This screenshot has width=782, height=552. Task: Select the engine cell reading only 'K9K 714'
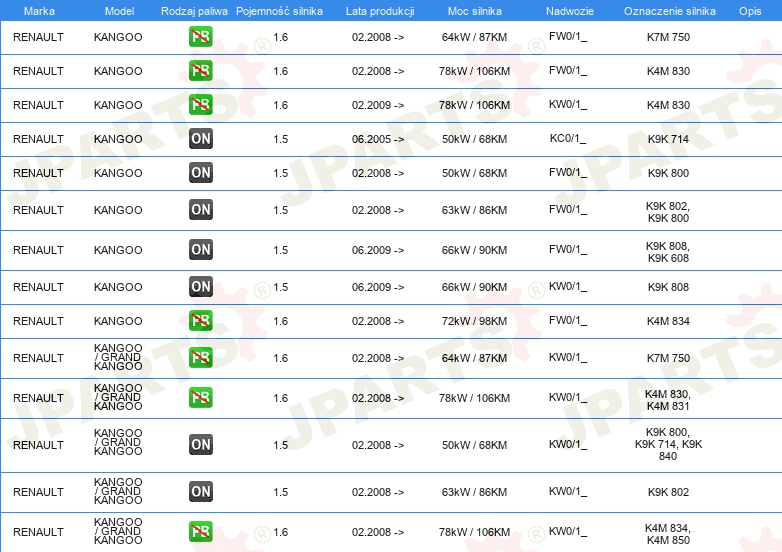click(668, 139)
